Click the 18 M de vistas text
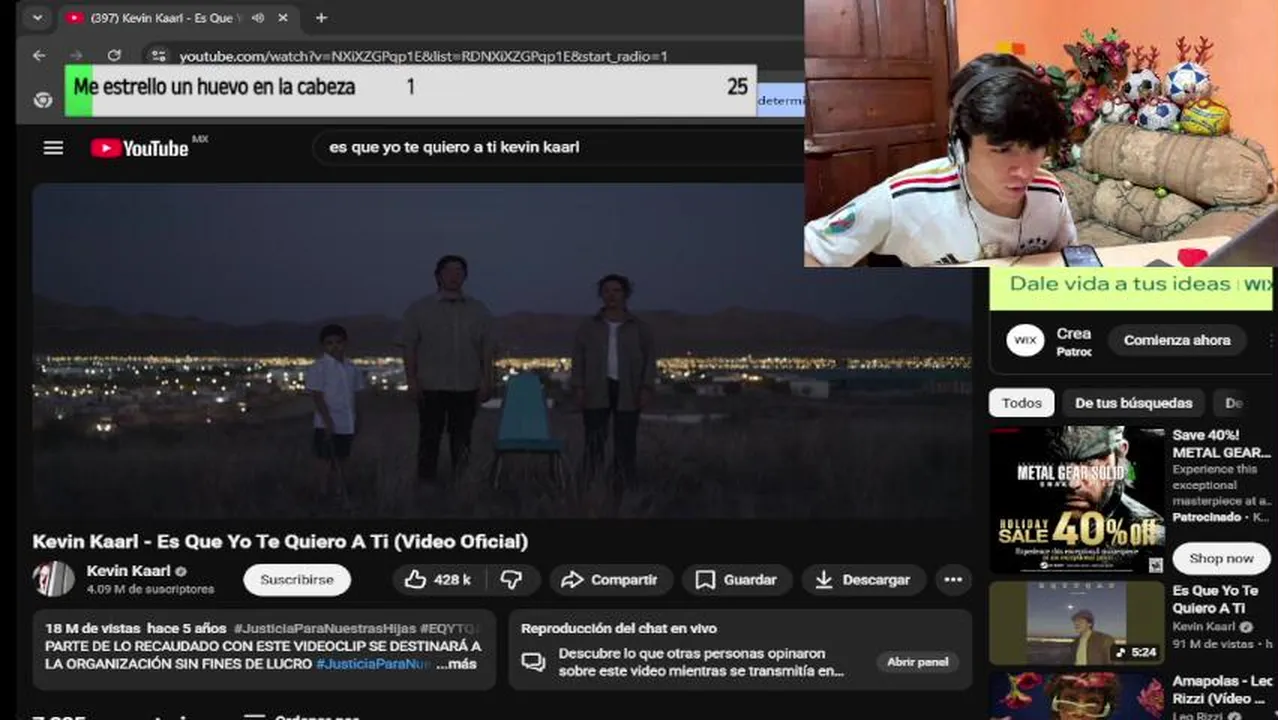The image size is (1278, 720). pos(91,629)
